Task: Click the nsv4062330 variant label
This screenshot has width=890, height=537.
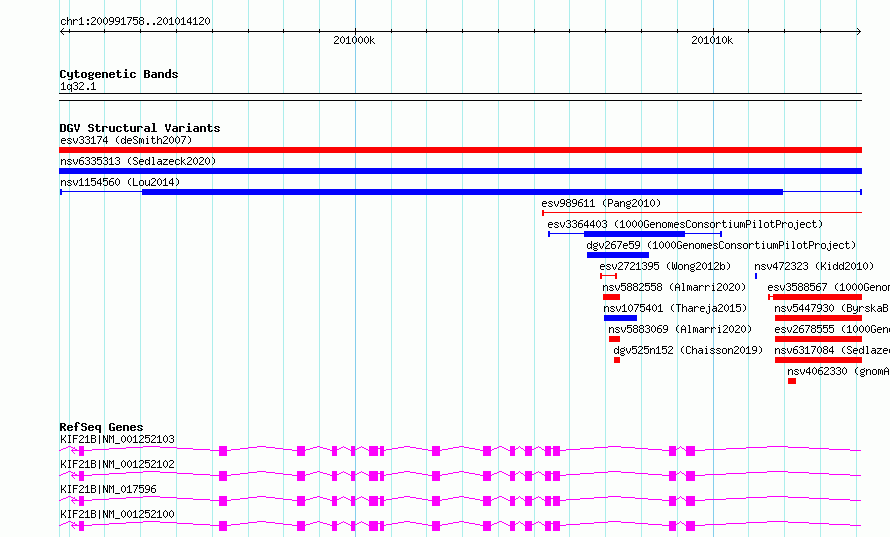Action: 838,371
